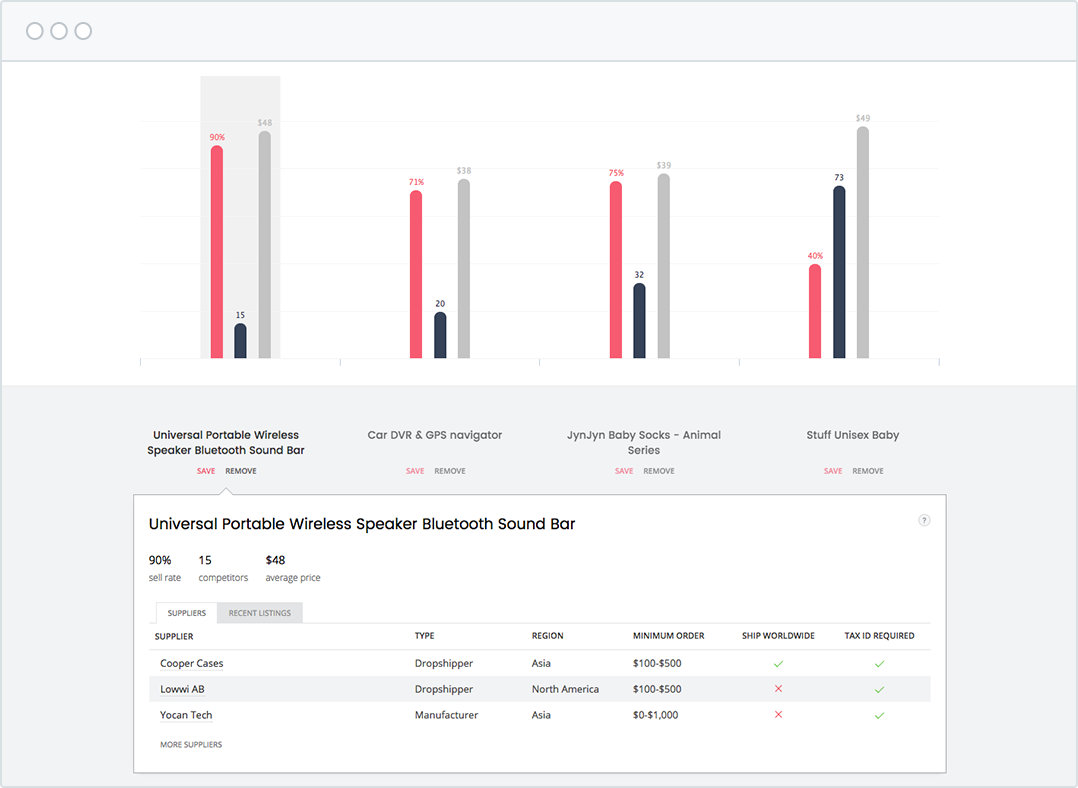Screen dimensions: 1078x788
Task: Expand Car DVR & GPS navigator details
Action: point(435,435)
